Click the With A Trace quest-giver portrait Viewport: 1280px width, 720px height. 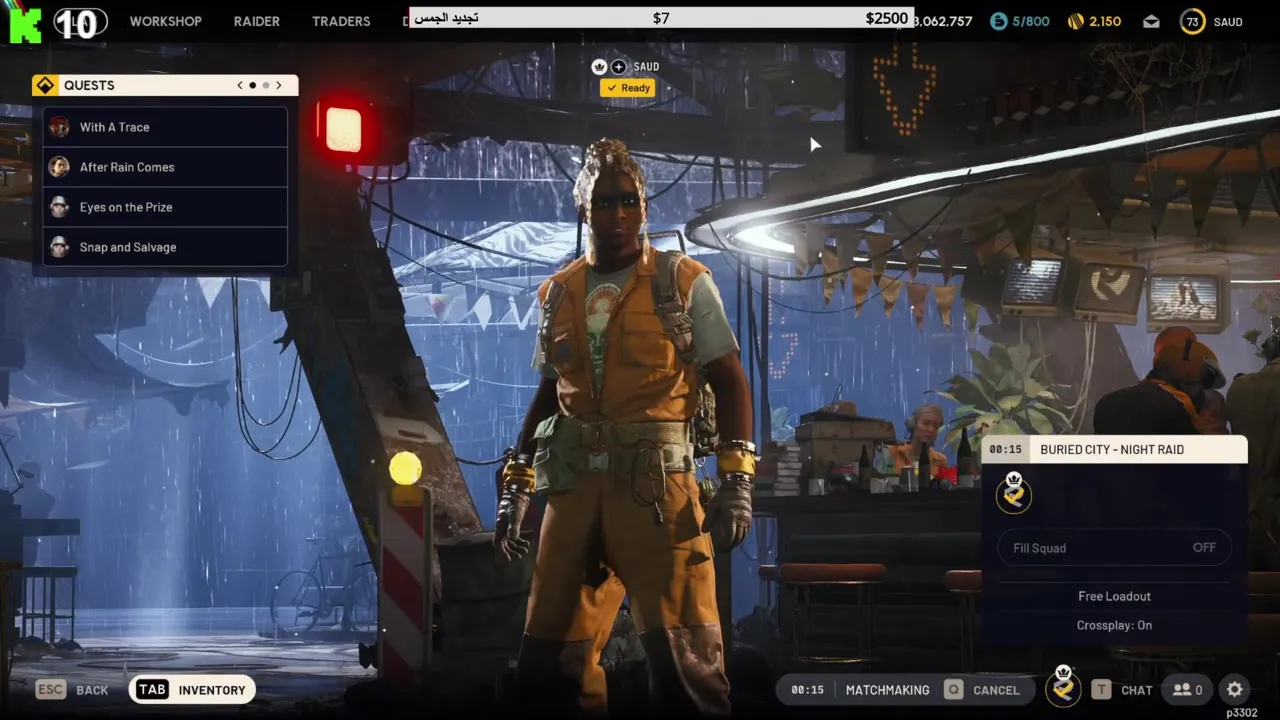[x=60, y=127]
